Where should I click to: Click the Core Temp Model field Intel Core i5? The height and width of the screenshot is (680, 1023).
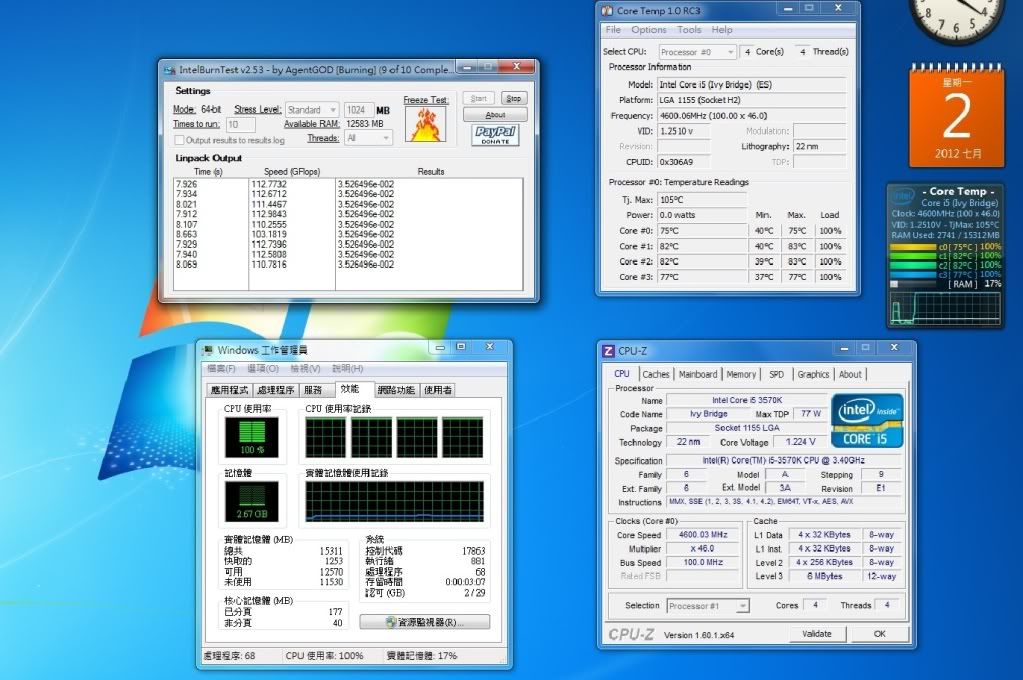coord(752,85)
